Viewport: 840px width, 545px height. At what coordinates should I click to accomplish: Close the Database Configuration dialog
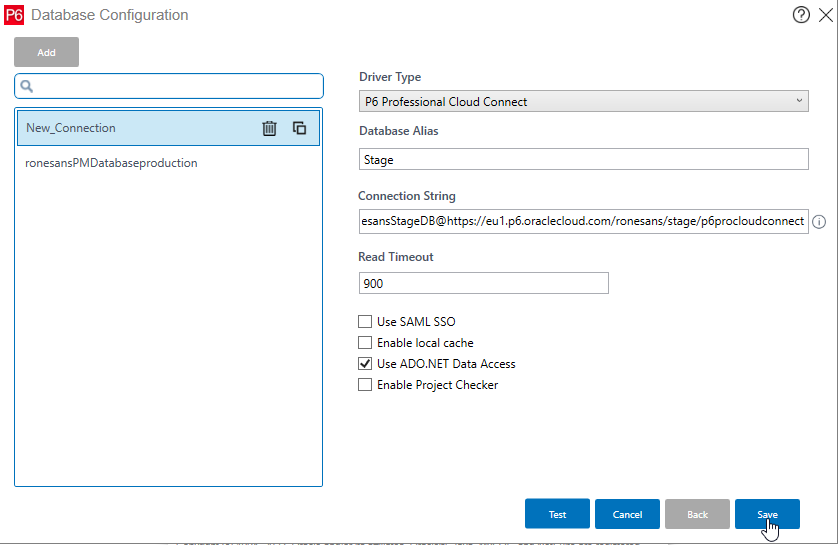tap(825, 15)
